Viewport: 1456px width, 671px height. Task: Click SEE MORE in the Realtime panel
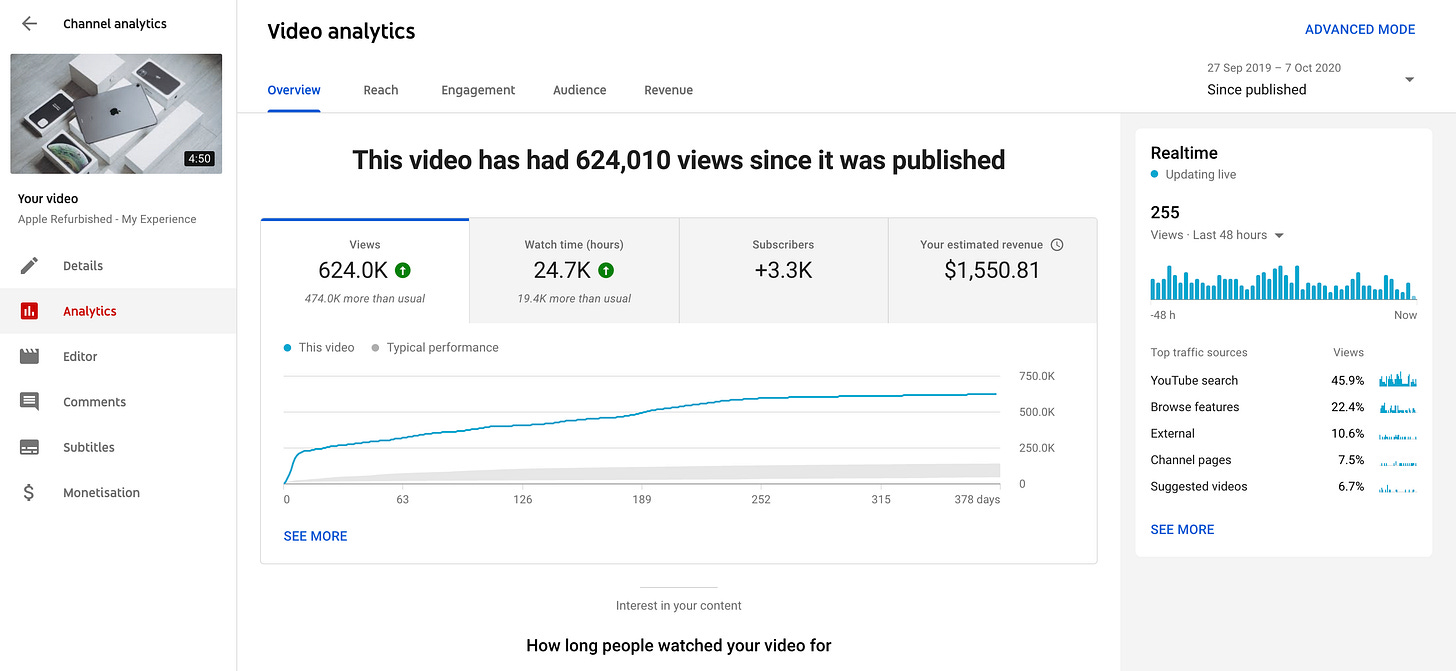click(1182, 529)
